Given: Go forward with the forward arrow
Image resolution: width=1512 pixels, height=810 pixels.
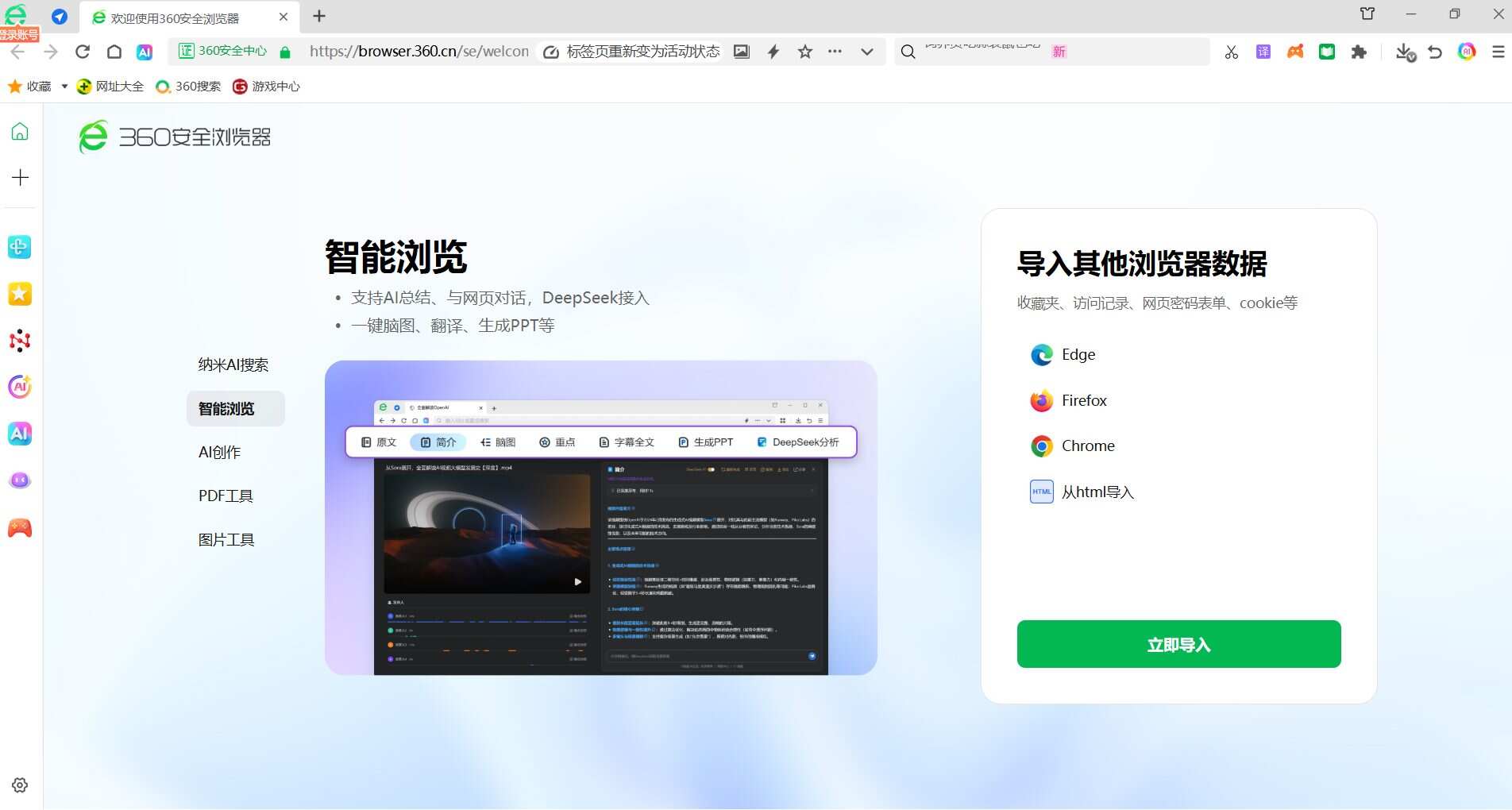Looking at the screenshot, I should (51, 52).
